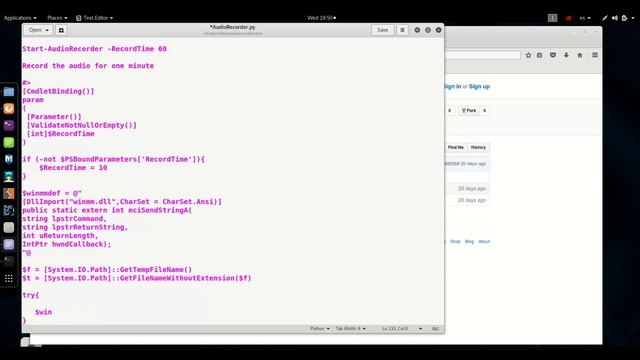The height and width of the screenshot is (360, 640).
Task: Open the Shop footer link in the browser
Action: [x=455, y=242]
